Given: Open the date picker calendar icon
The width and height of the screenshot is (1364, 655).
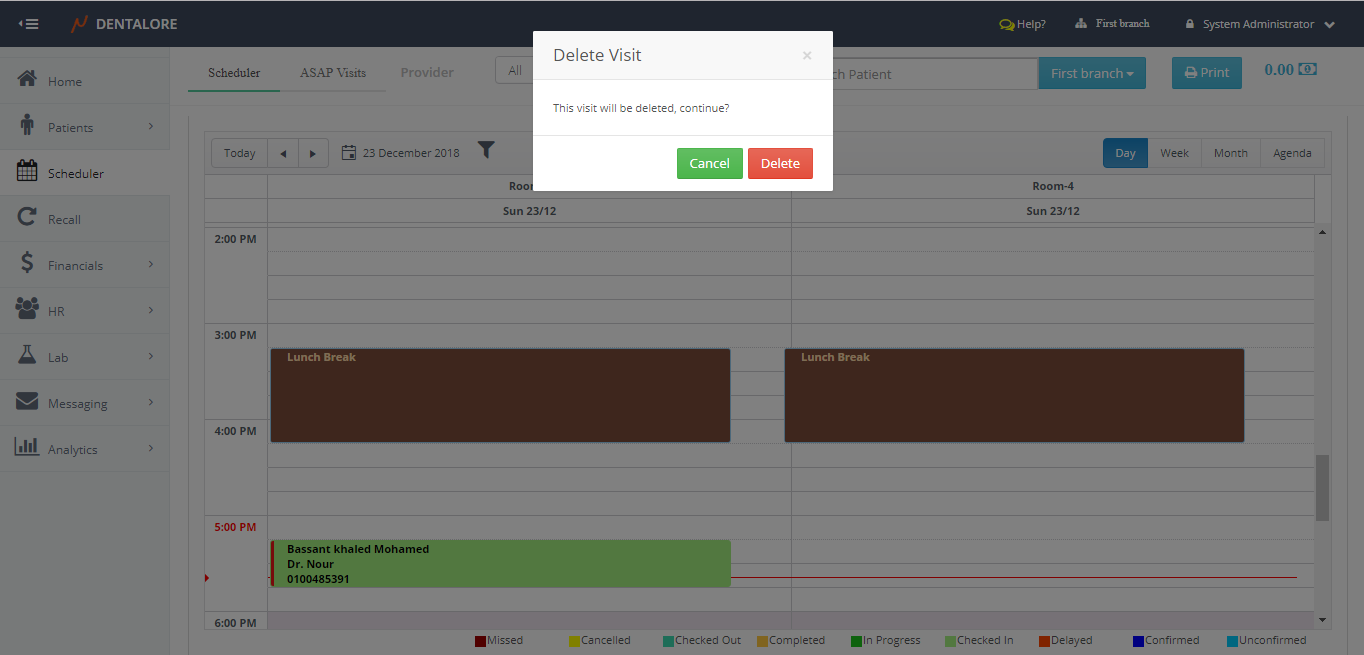Looking at the screenshot, I should [x=349, y=153].
